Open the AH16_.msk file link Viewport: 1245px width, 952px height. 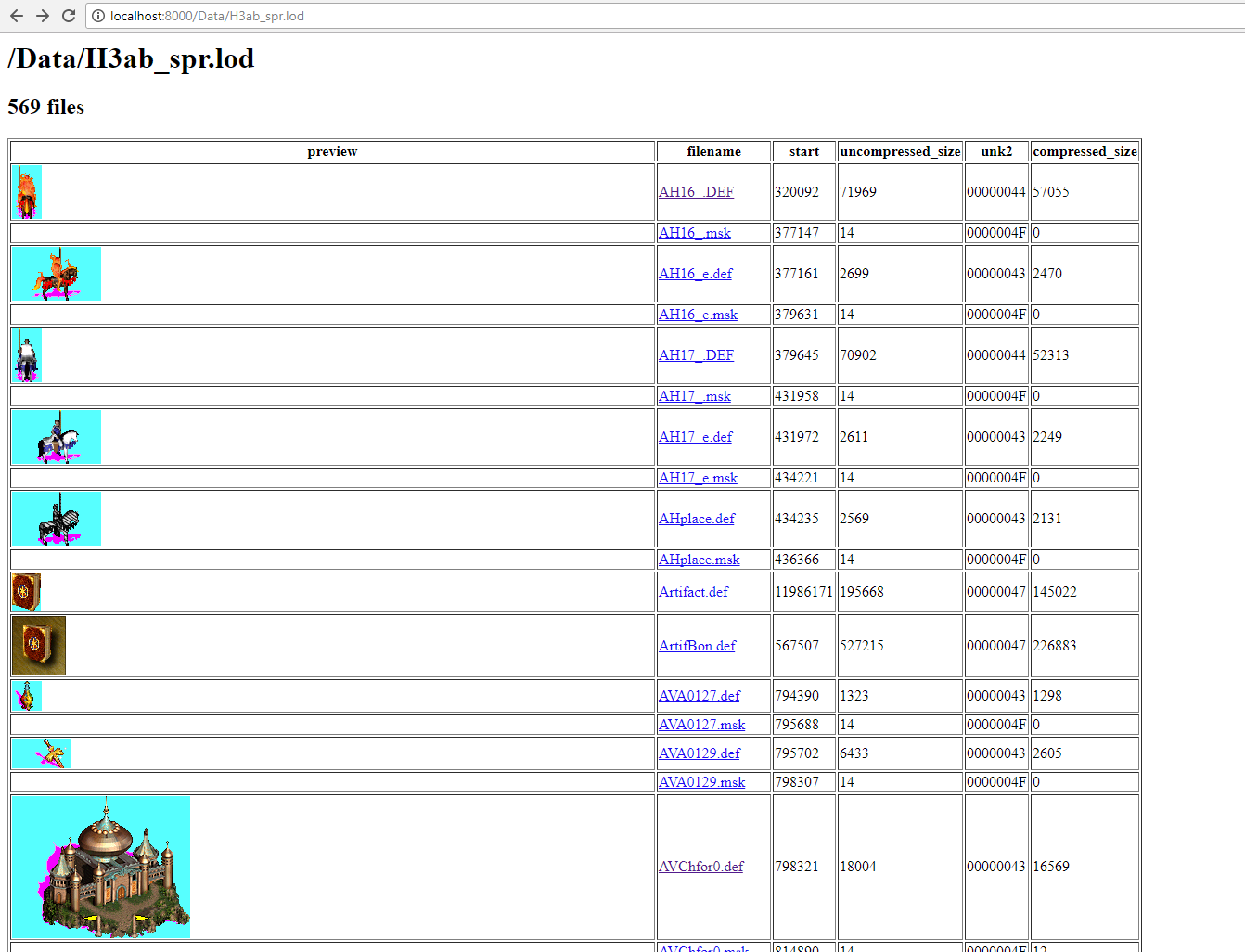(x=694, y=233)
